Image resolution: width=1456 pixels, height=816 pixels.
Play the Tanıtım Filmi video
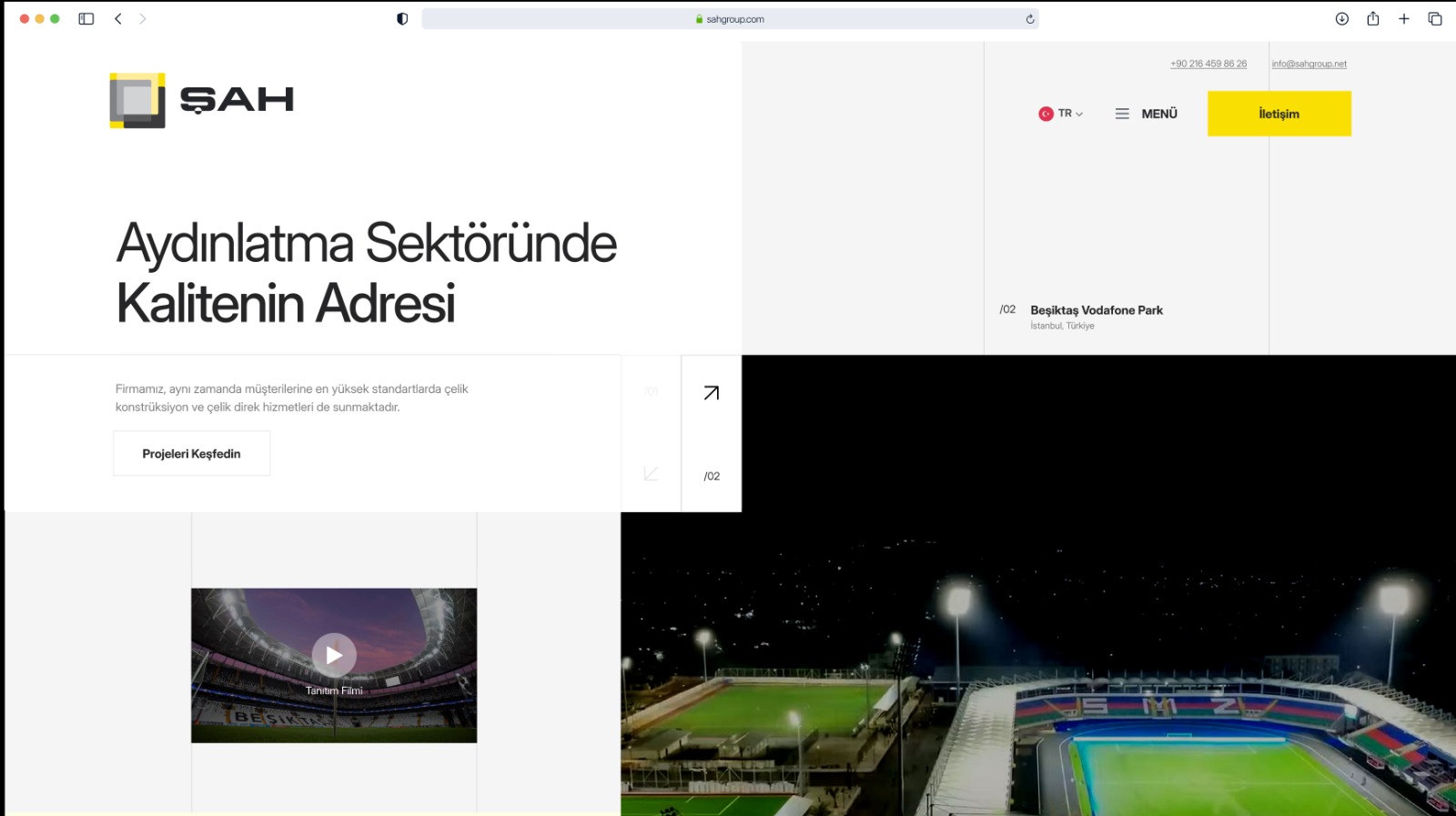[x=334, y=655]
